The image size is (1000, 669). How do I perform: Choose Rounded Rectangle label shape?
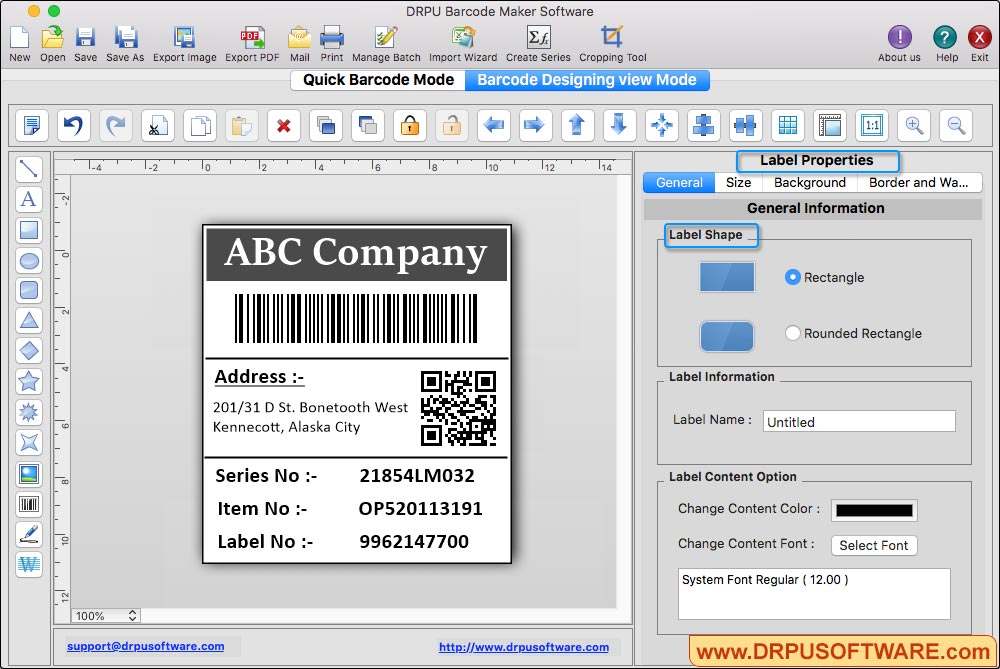click(791, 333)
